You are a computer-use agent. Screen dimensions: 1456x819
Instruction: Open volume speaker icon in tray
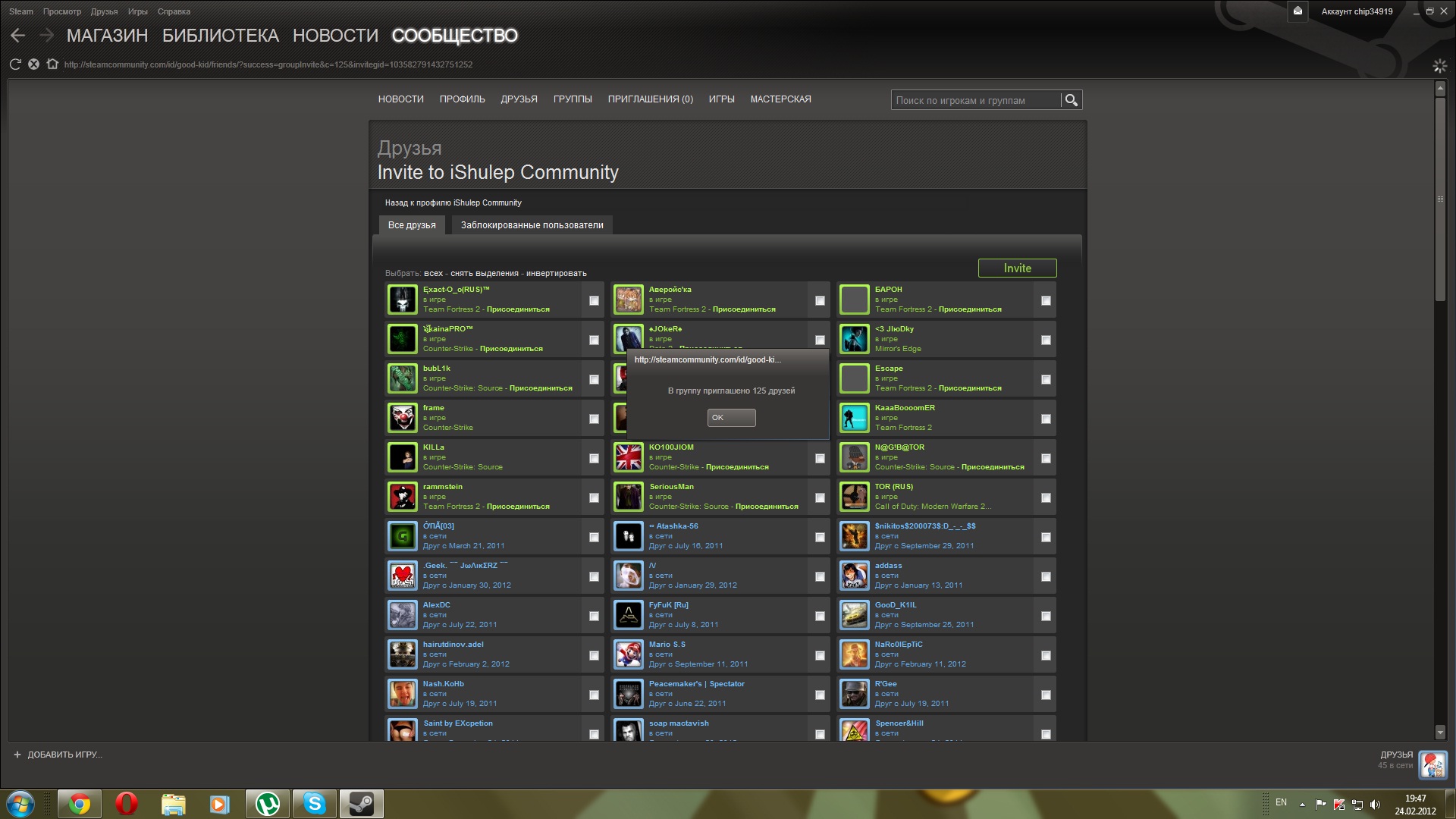[1375, 805]
